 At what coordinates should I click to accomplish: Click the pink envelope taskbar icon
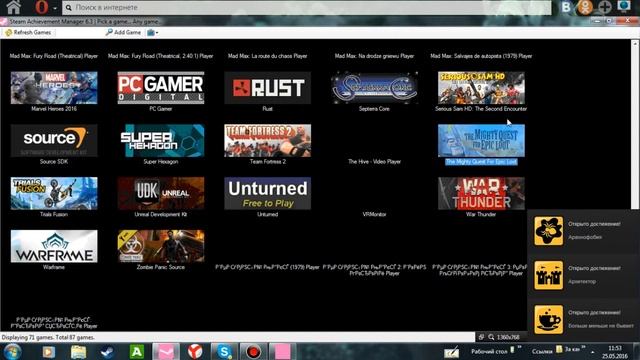tap(166, 351)
